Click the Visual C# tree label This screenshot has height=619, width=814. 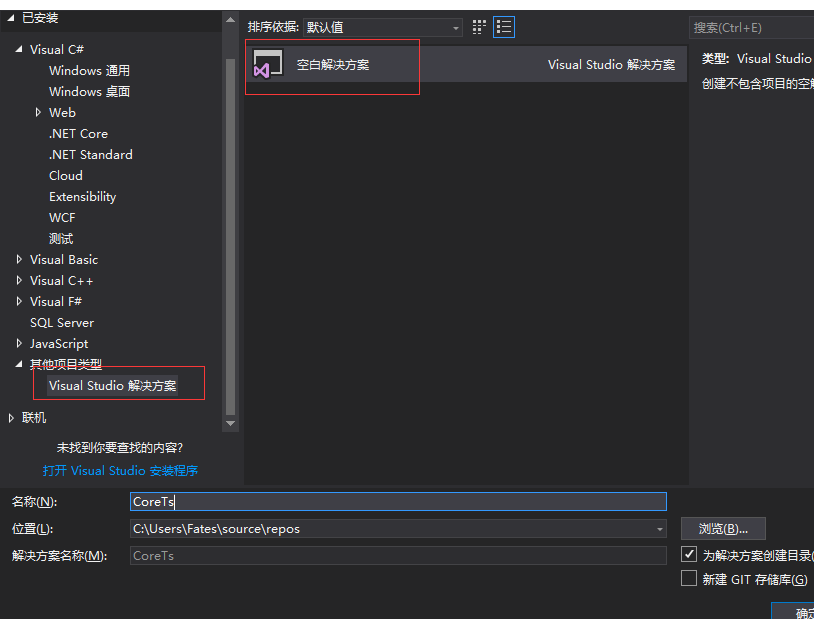pyautogui.click(x=57, y=49)
